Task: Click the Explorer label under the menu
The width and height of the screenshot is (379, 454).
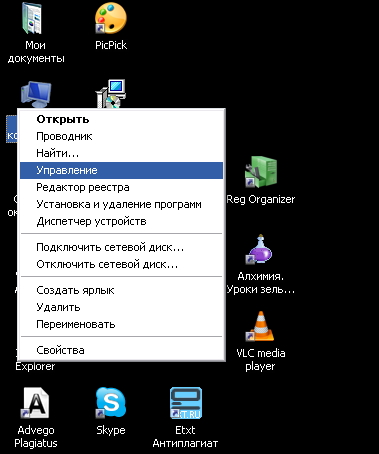Action: point(35,366)
